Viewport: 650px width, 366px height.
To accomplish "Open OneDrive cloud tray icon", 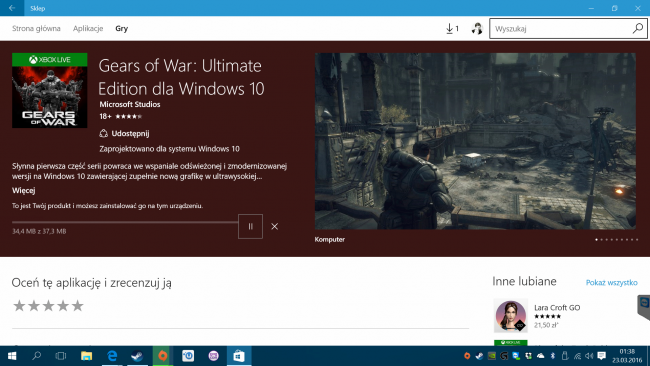I will [x=541, y=356].
